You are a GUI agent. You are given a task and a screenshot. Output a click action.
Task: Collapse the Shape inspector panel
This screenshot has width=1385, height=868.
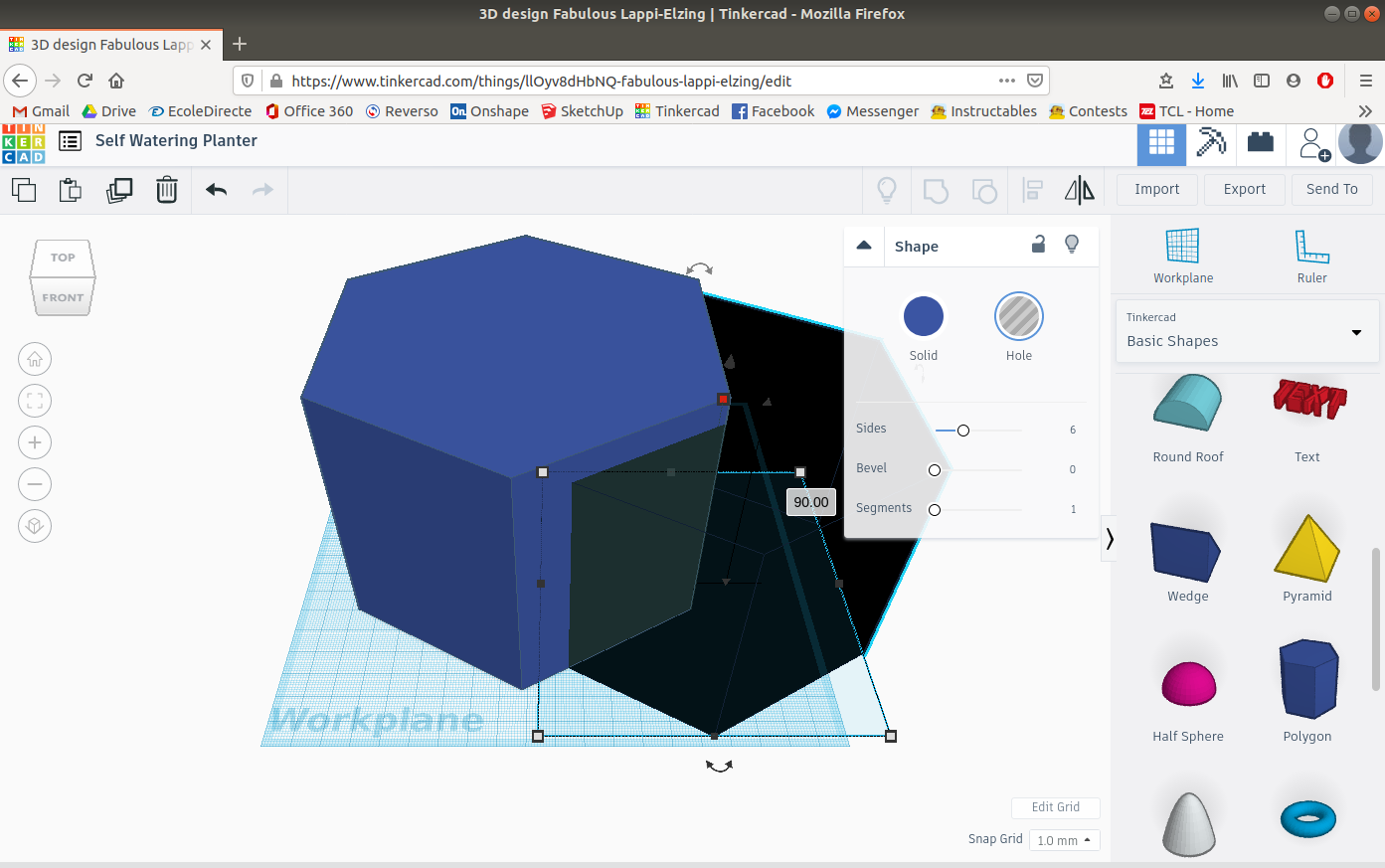click(x=864, y=246)
